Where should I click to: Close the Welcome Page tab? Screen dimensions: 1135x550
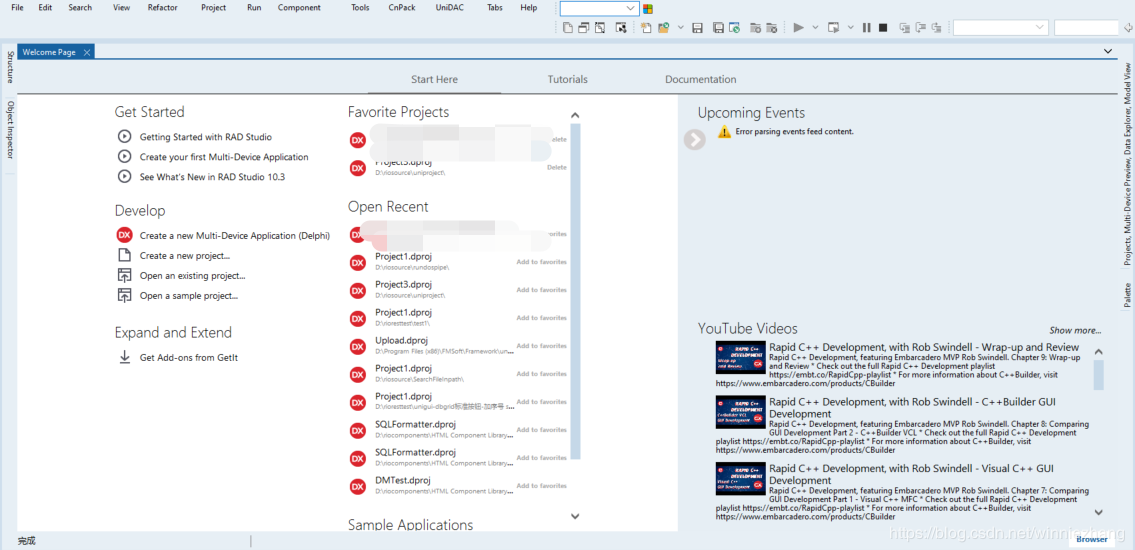[x=86, y=52]
